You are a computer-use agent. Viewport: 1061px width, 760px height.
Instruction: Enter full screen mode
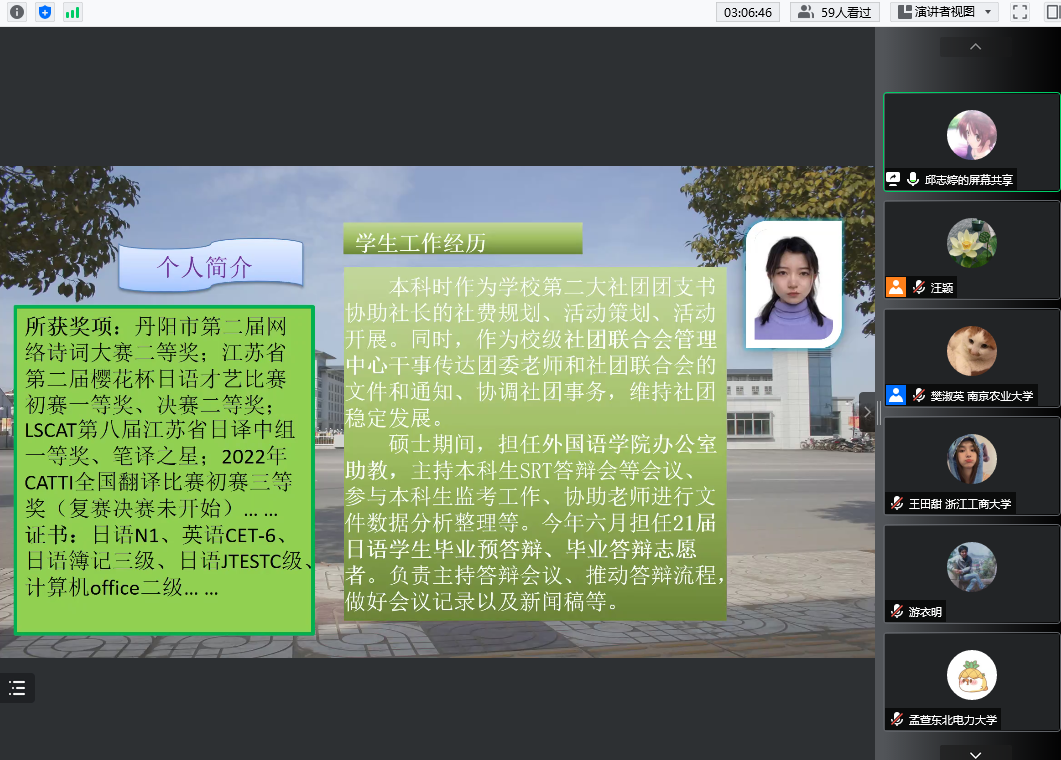point(1020,12)
